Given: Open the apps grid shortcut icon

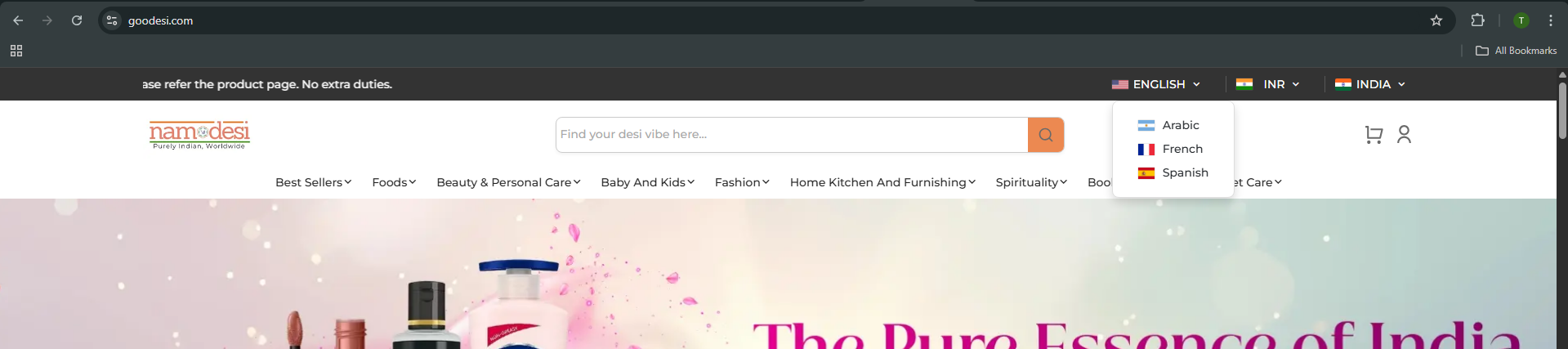Looking at the screenshot, I should 16,51.
